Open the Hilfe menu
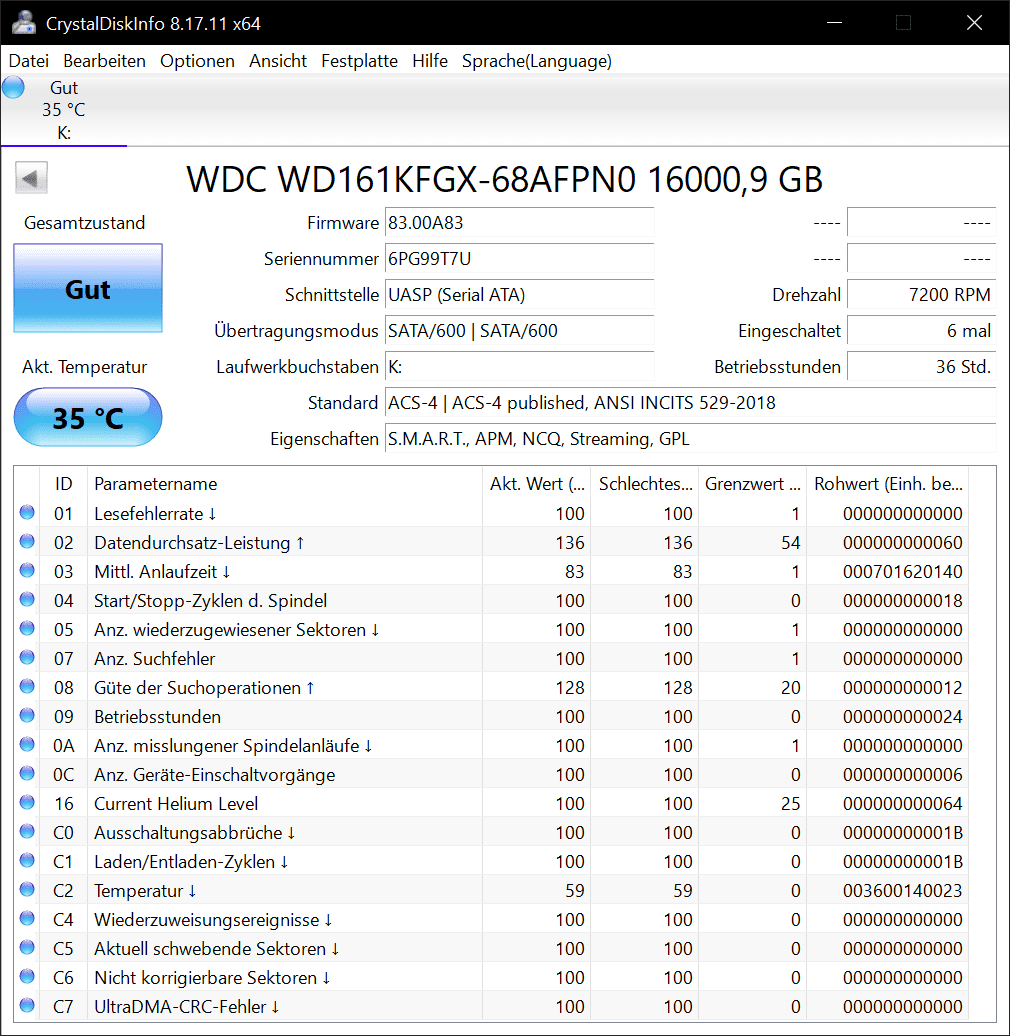 coord(430,61)
